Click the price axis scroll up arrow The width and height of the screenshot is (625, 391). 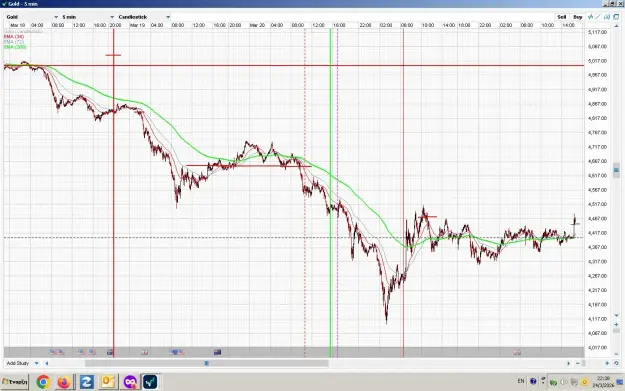[616, 26]
